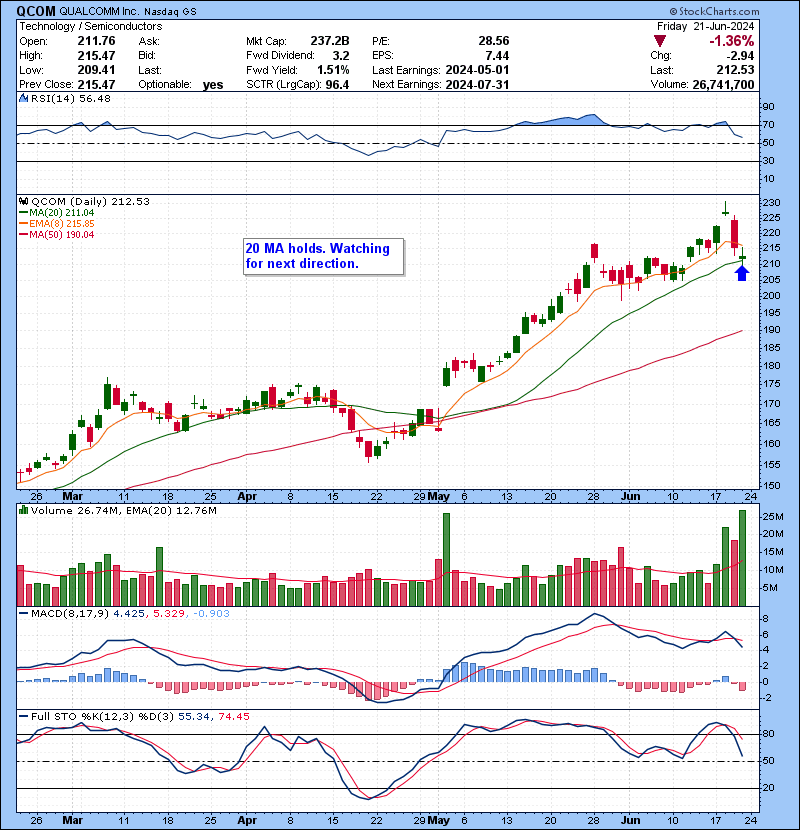Click the large red candle after the peak
Image resolution: width=800 pixels, height=830 pixels.
coord(734,235)
